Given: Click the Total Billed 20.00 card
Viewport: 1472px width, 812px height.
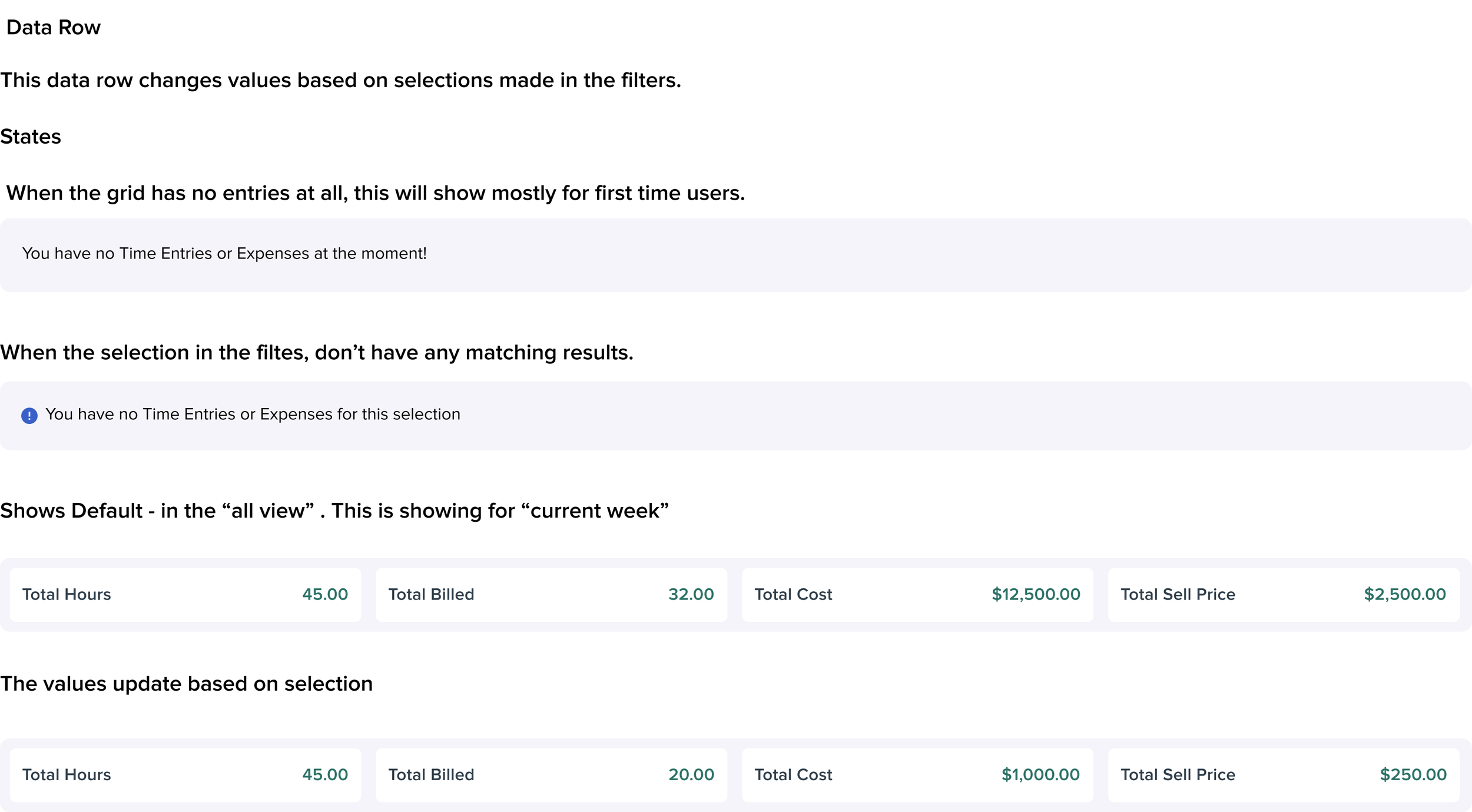Looking at the screenshot, I should [551, 775].
